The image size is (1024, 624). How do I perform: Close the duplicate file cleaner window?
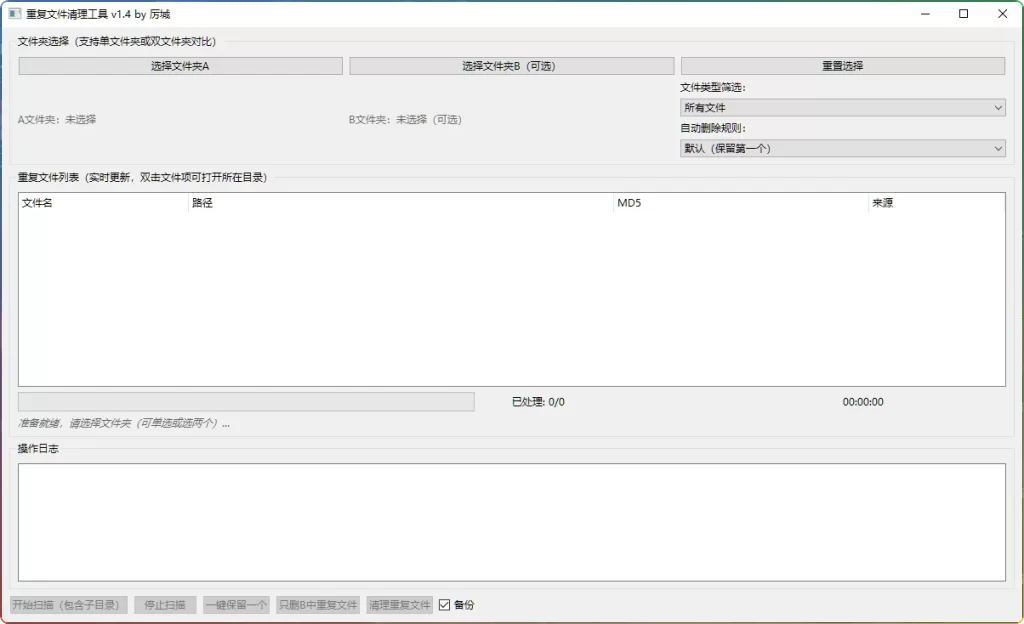coord(1002,14)
